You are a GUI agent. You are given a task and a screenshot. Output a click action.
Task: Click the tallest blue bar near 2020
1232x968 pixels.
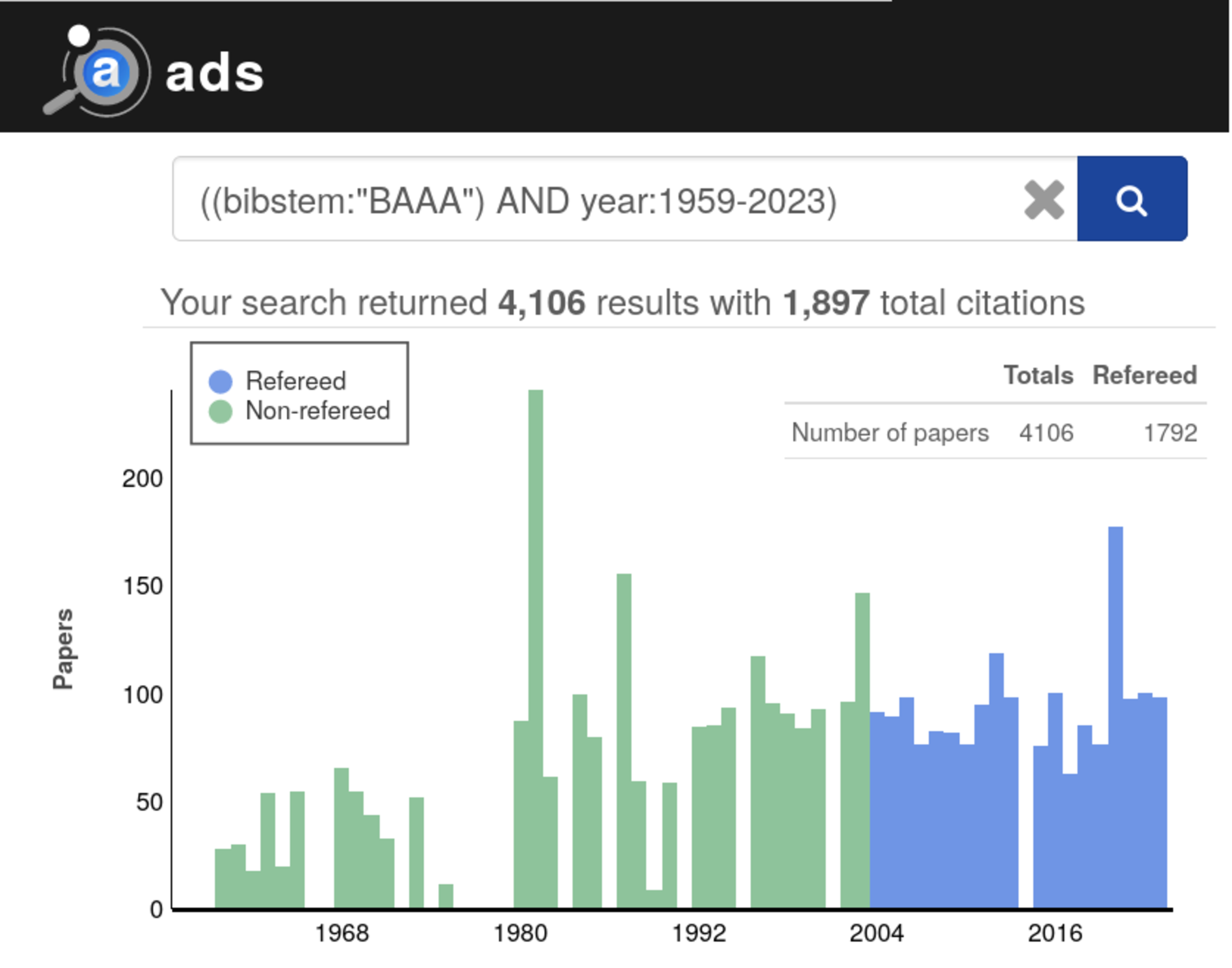1116,717
